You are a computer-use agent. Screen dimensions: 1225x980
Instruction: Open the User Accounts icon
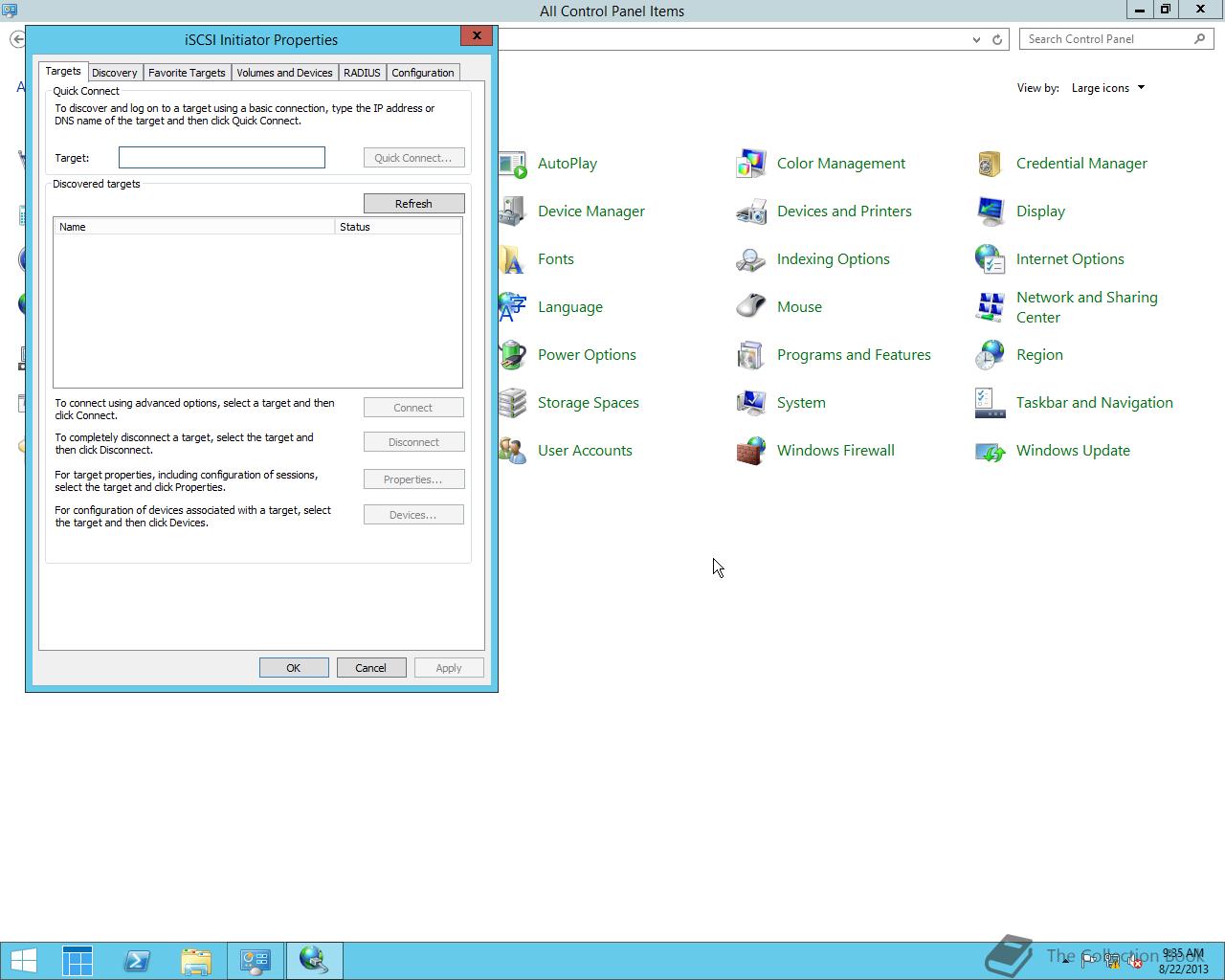point(513,451)
